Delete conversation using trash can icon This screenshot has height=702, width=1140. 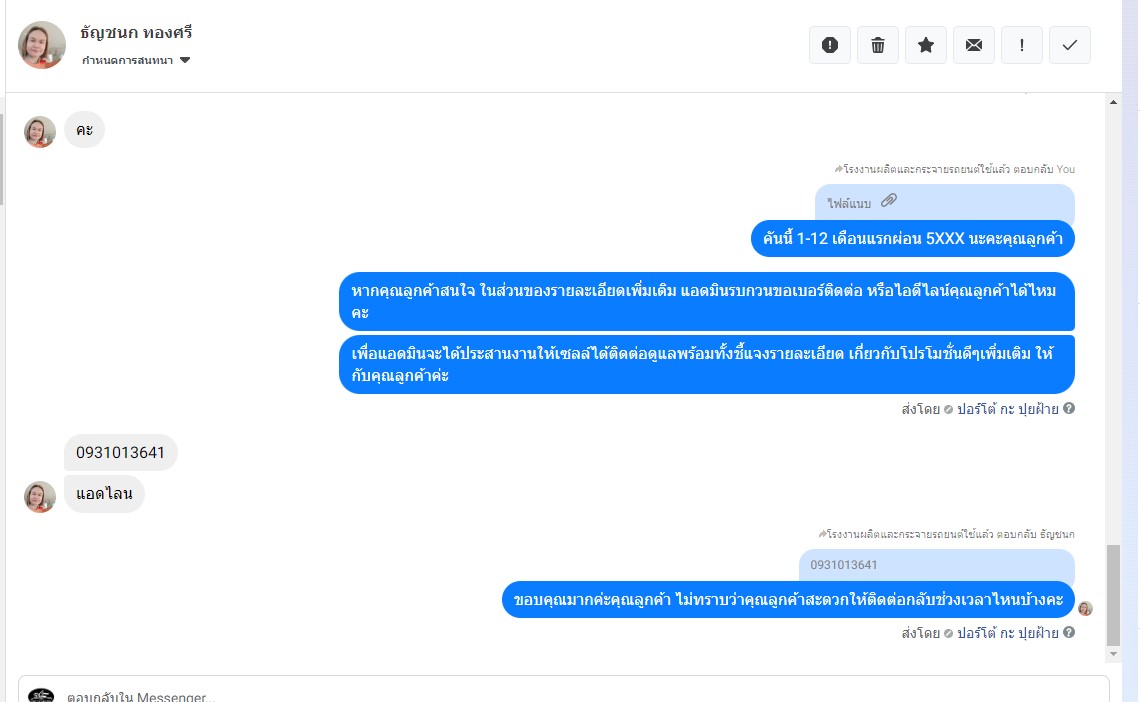pyautogui.click(x=878, y=45)
